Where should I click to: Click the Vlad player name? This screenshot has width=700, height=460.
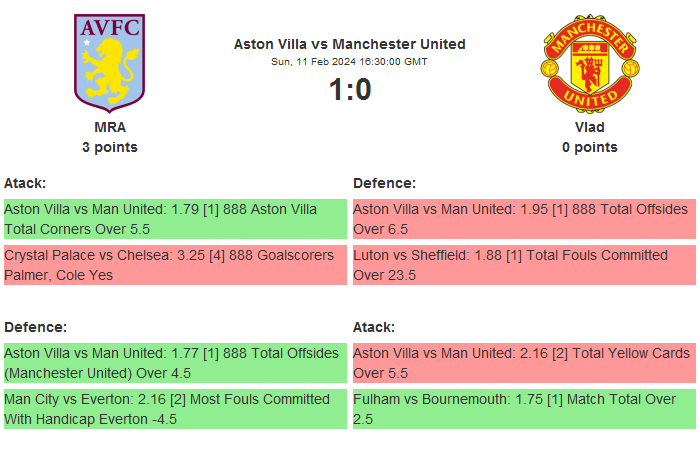click(590, 127)
